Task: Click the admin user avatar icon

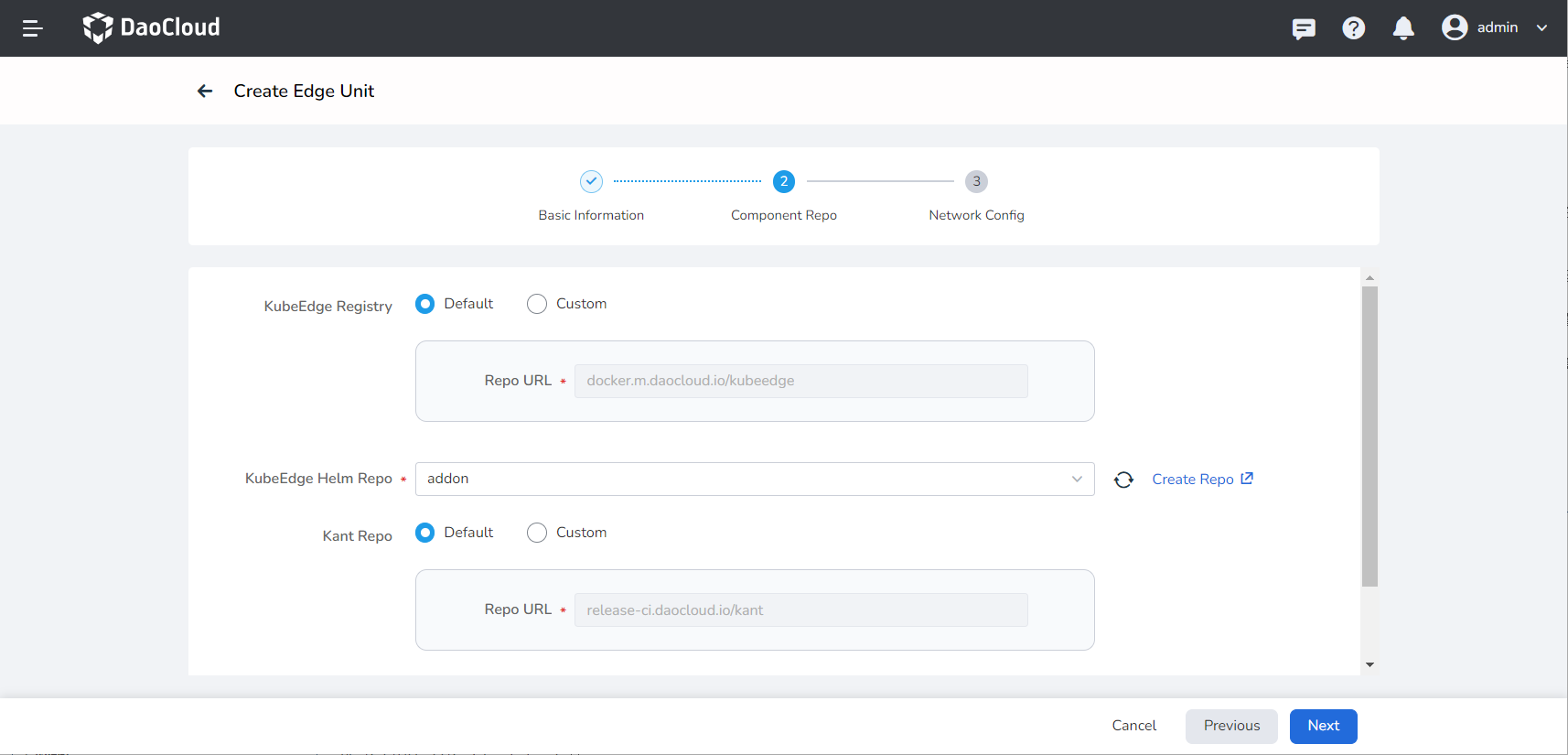Action: [x=1455, y=27]
